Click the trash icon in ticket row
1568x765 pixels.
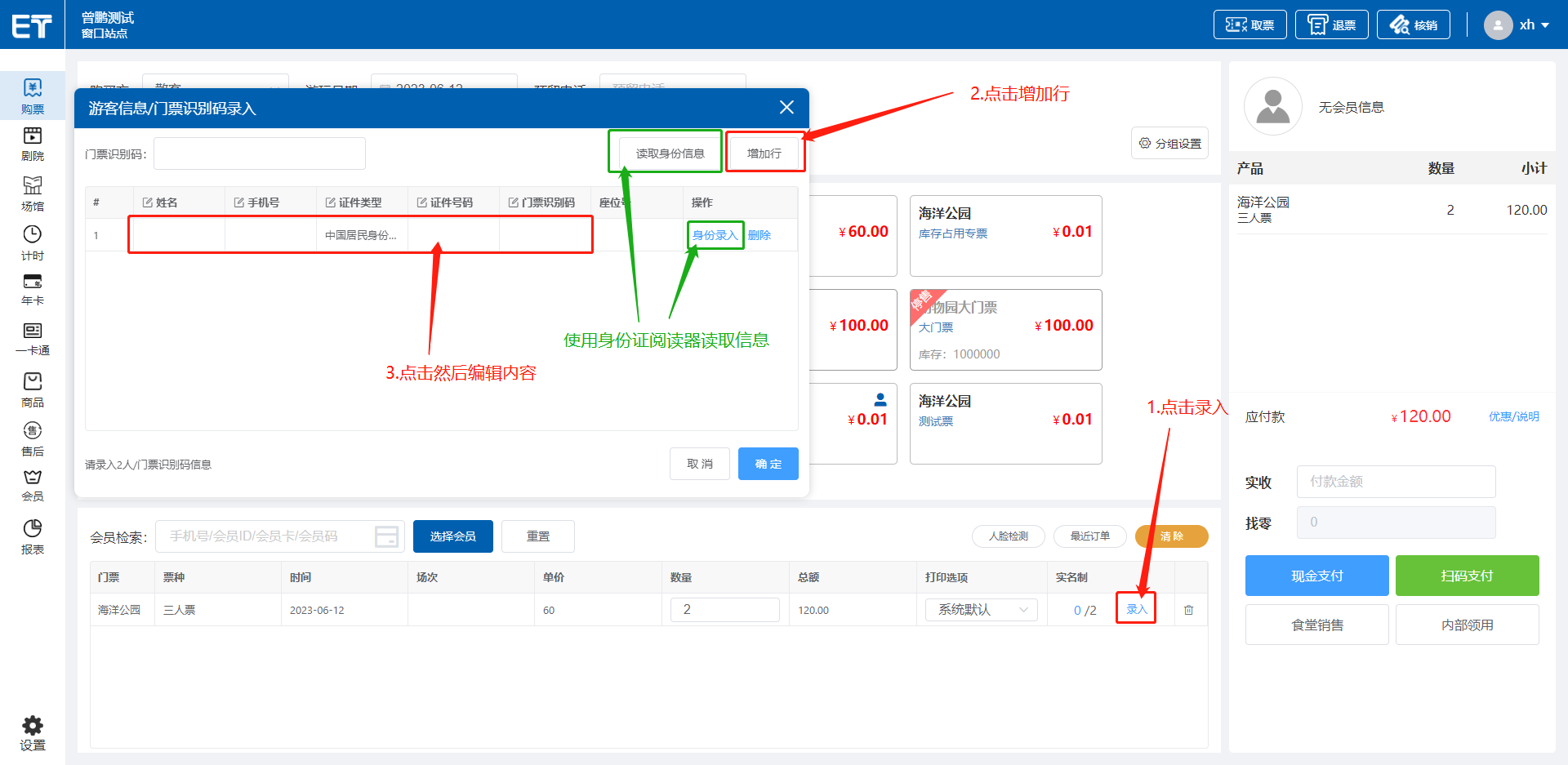coord(1188,610)
